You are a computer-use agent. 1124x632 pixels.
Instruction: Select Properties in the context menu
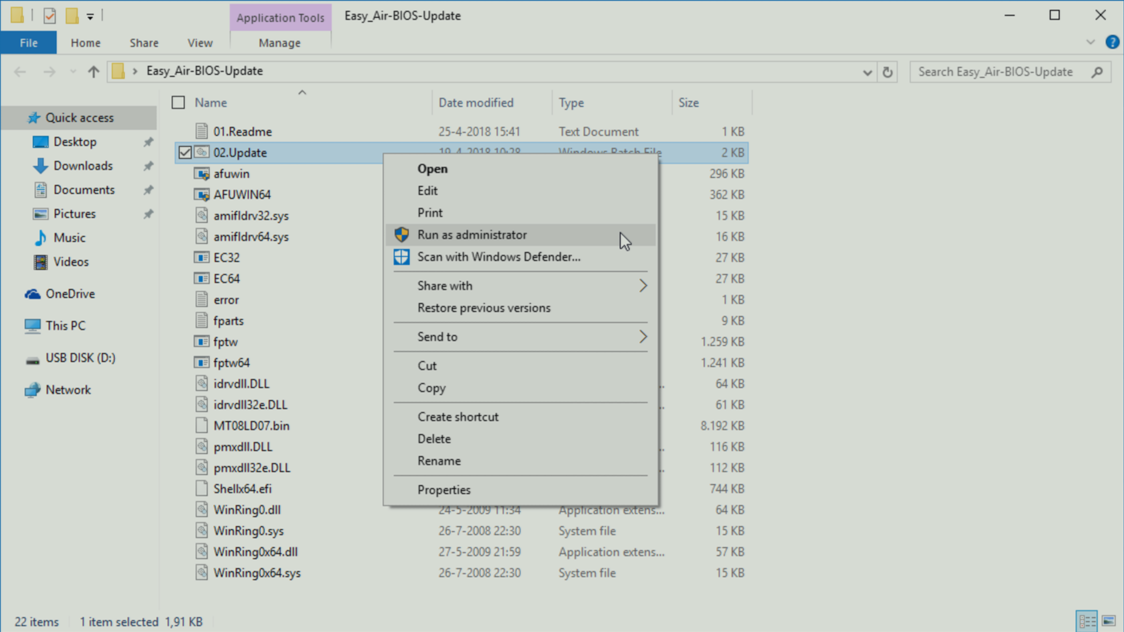coord(444,490)
